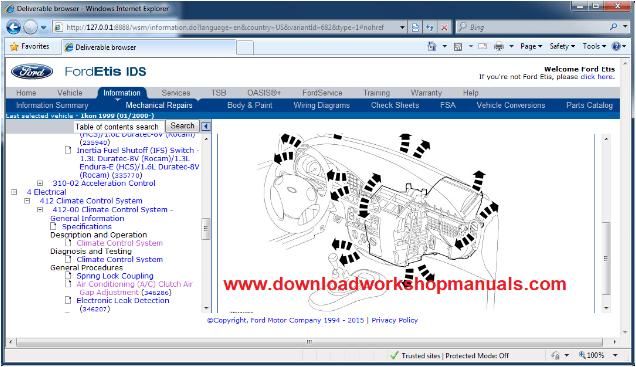Collapse 412 Climate Control System node
This screenshot has width=636, height=367.
point(27,201)
